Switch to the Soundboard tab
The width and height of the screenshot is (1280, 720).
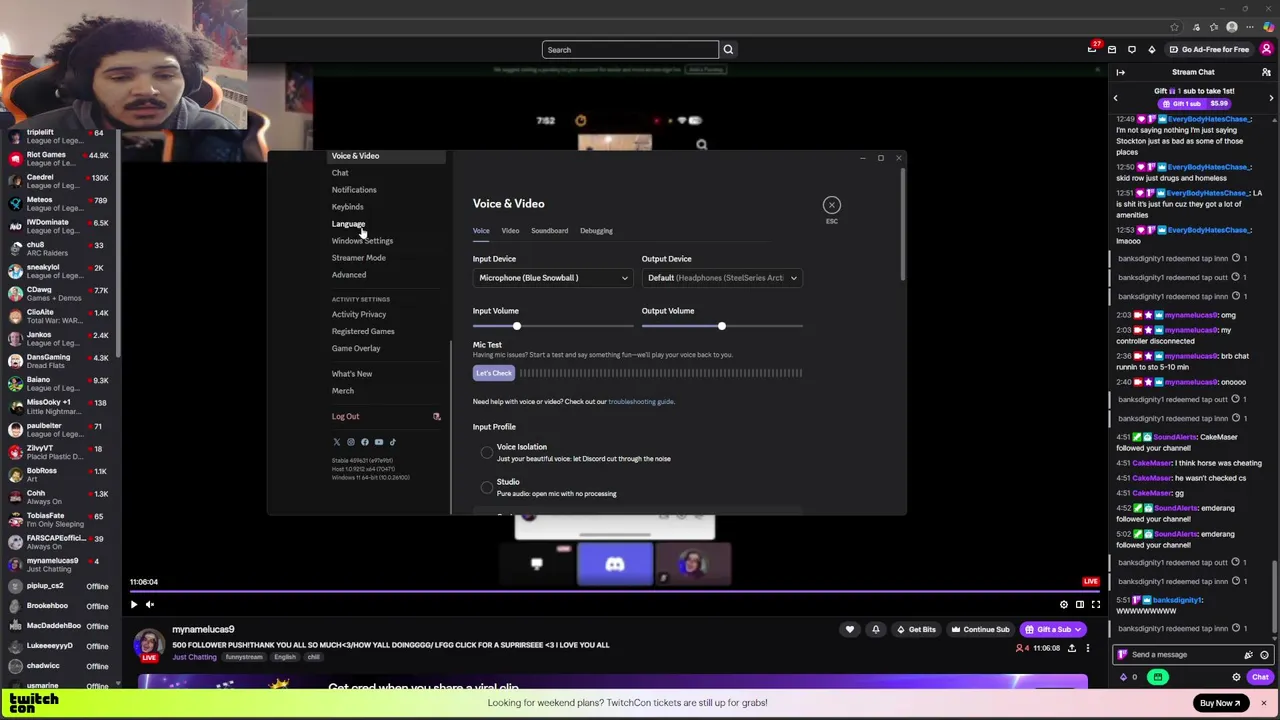tap(549, 231)
